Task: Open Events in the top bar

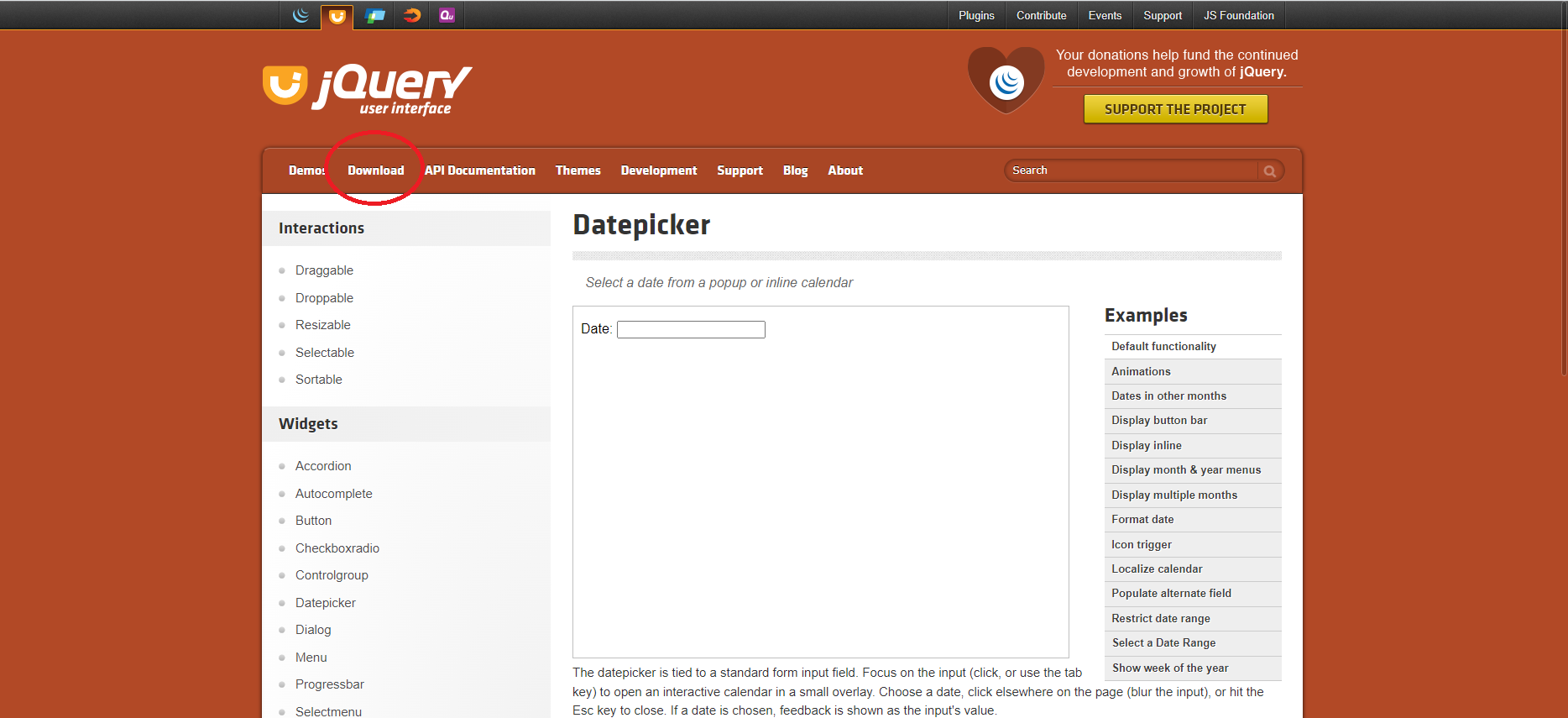Action: [1105, 15]
